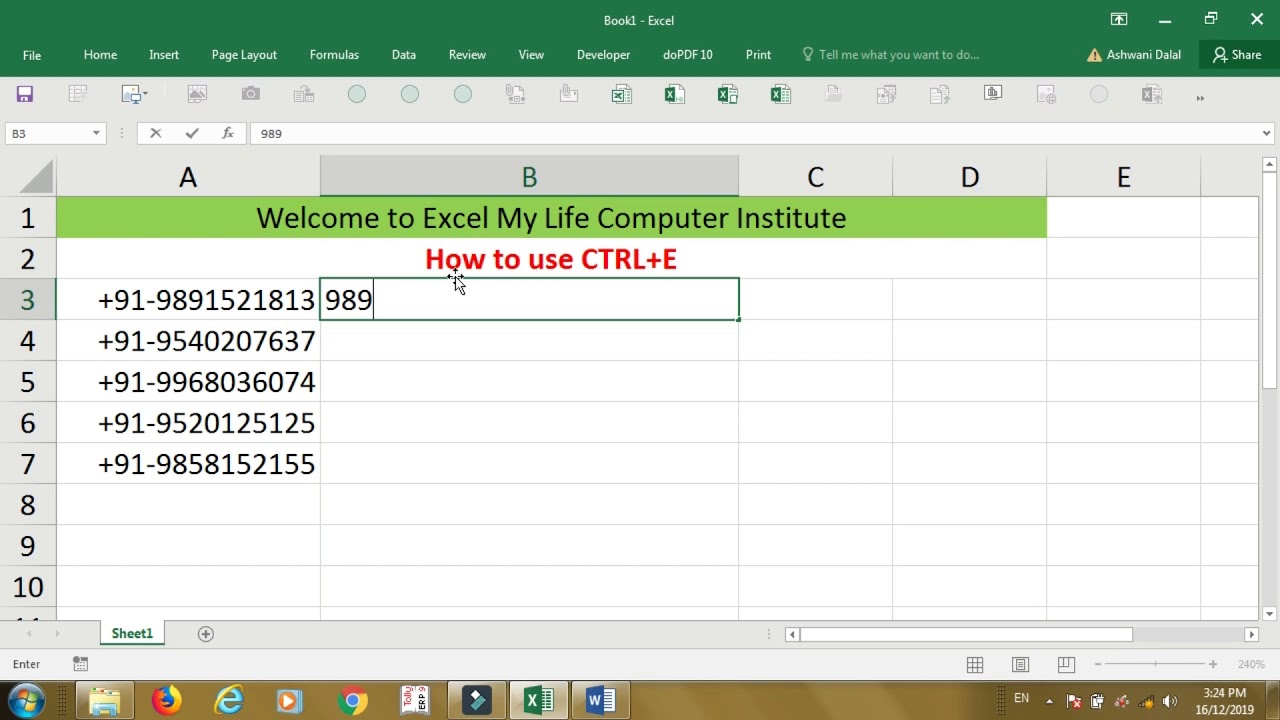Click the volume icon in system tray
Viewport: 1280px width, 720px height.
pyautogui.click(x=1172, y=698)
